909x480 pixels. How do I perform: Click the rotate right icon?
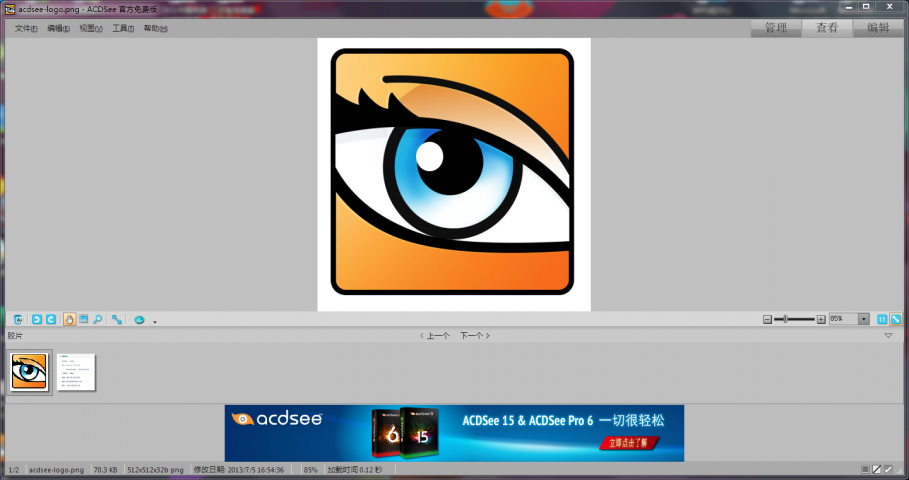tap(50, 319)
